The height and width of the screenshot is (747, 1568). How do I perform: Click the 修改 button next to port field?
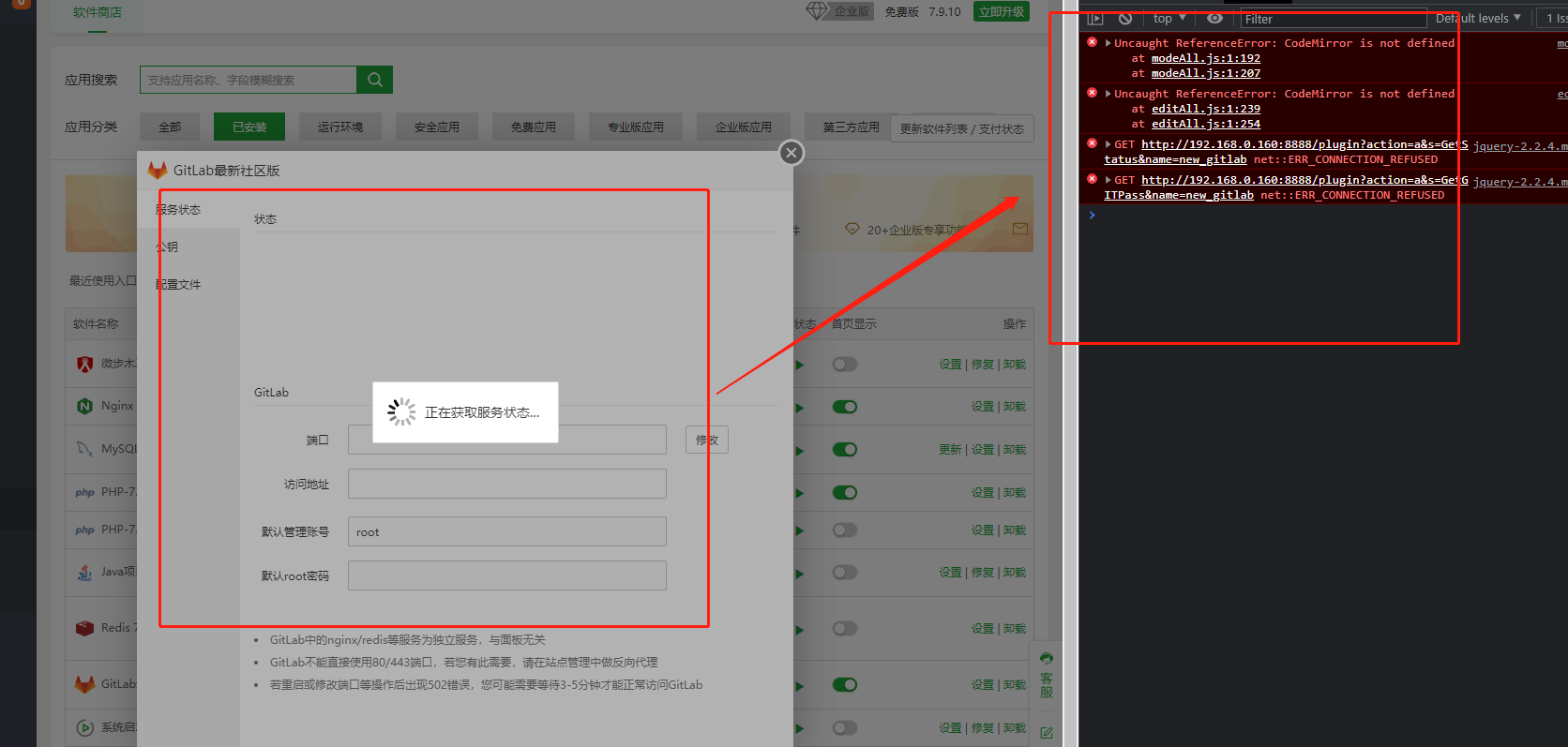[707, 440]
